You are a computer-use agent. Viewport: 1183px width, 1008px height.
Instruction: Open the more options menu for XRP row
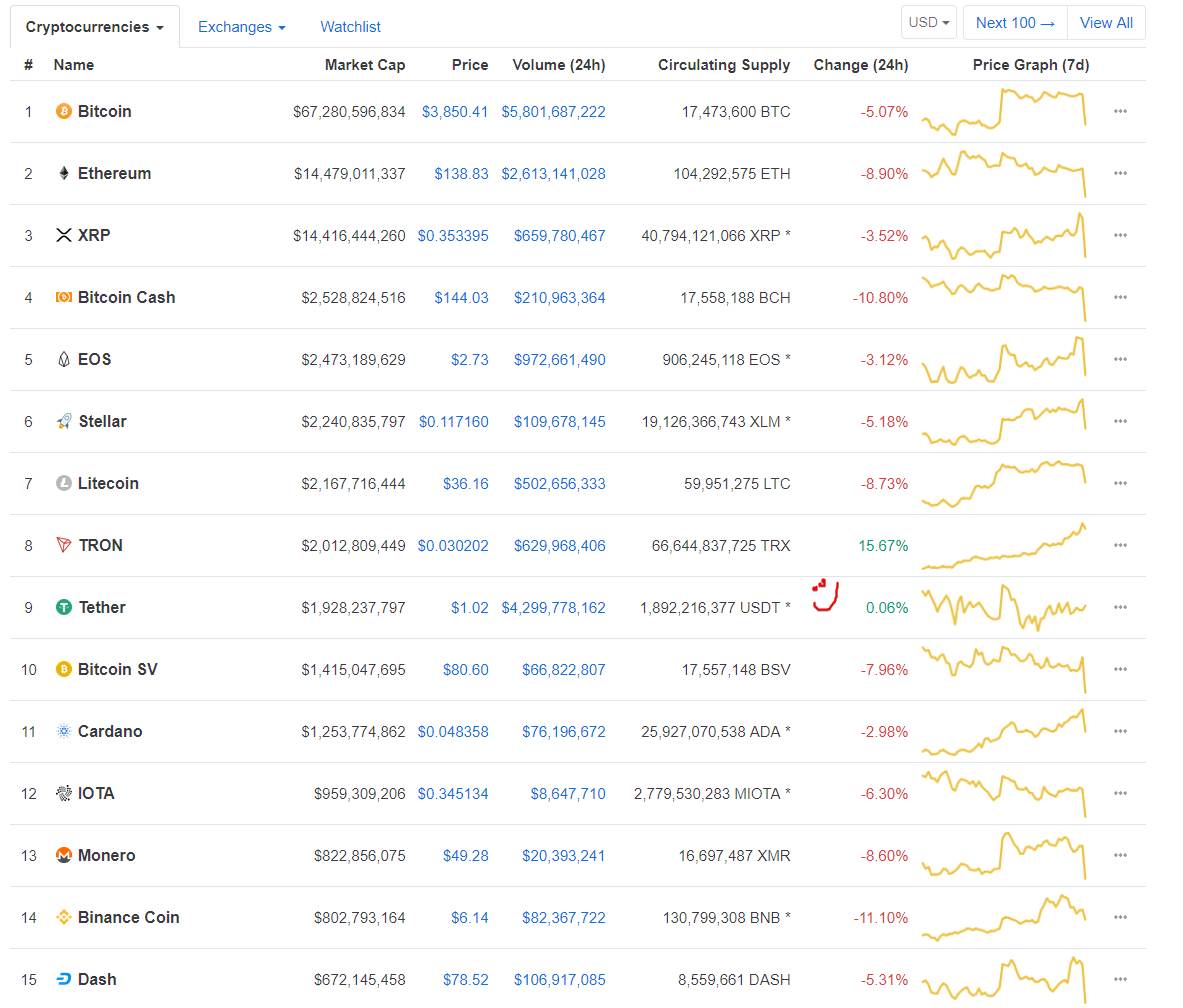tap(1120, 235)
